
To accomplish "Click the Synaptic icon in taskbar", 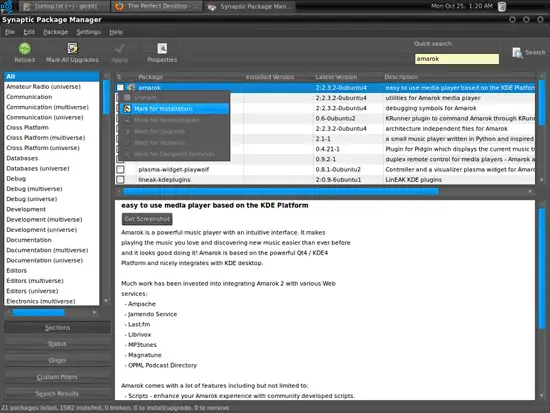I will (212, 7).
